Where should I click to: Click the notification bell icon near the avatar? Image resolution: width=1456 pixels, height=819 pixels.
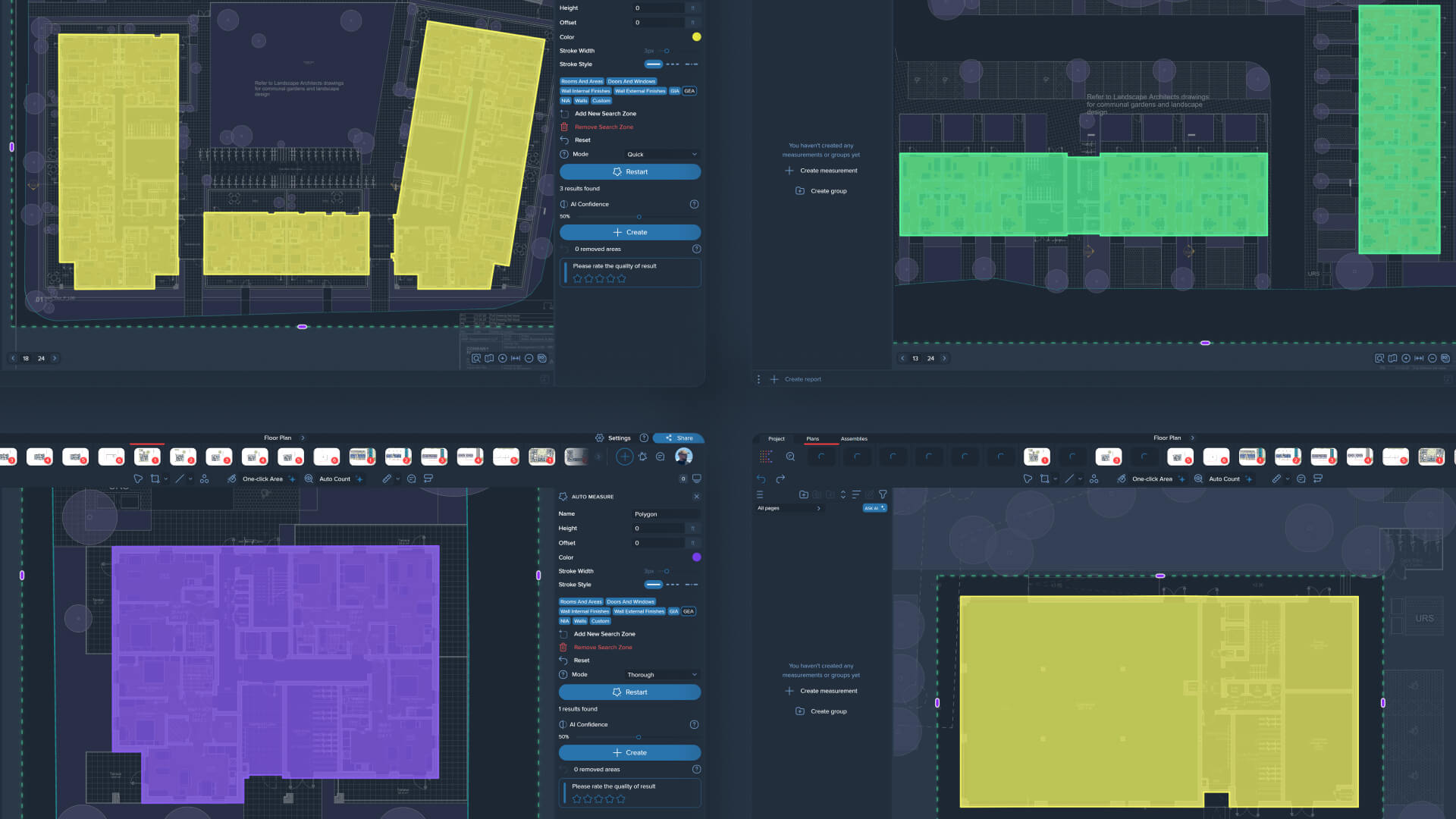click(642, 457)
